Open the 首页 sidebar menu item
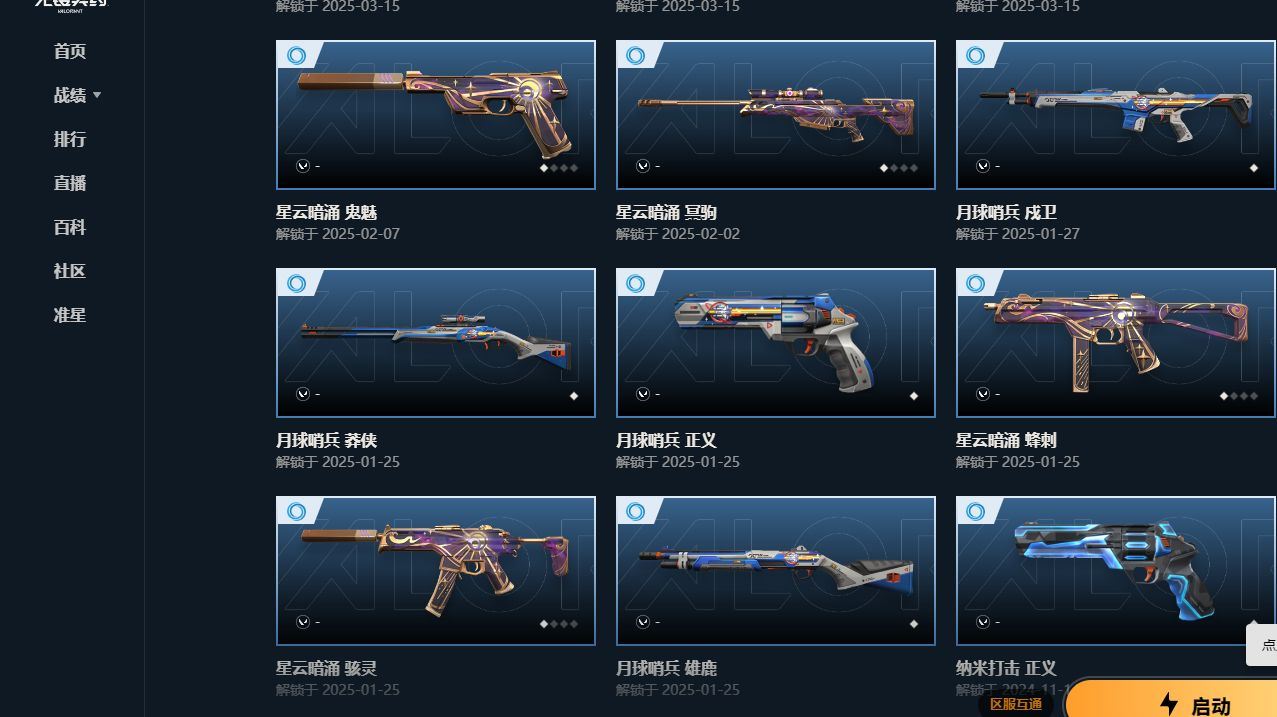 pos(70,51)
